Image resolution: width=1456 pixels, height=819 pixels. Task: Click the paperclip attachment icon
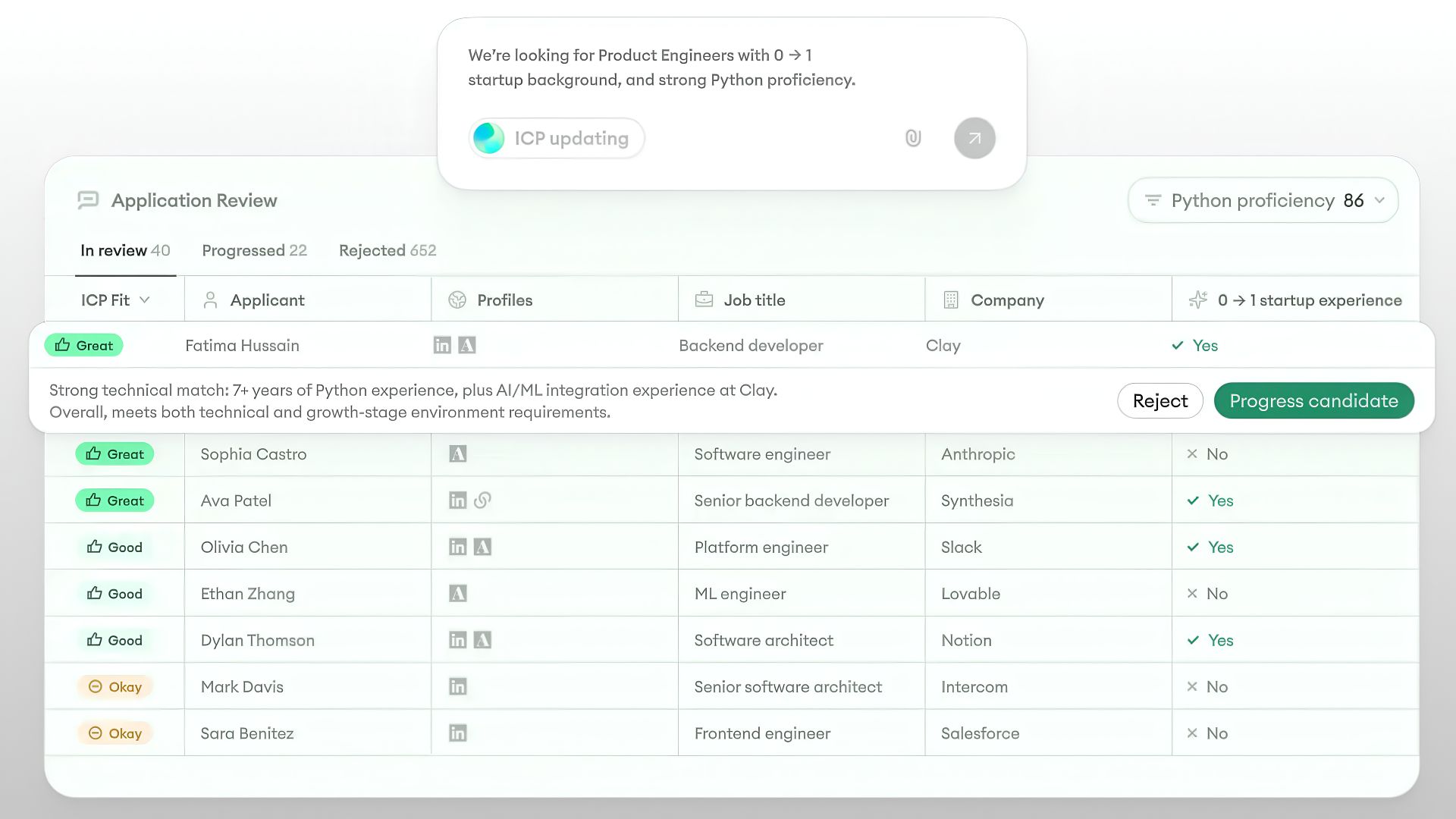point(913,138)
